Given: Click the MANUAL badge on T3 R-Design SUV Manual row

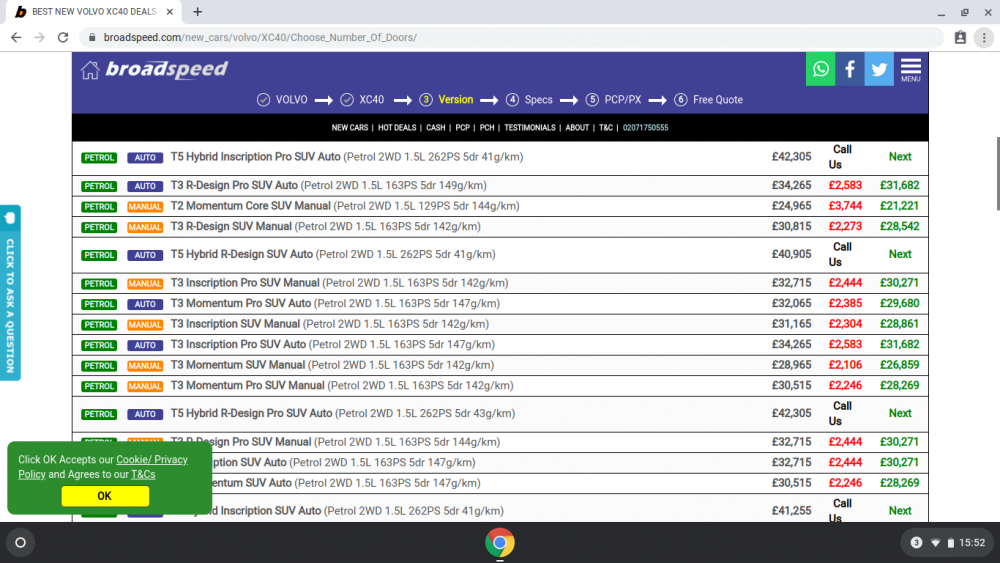Looking at the screenshot, I should pyautogui.click(x=145, y=227).
